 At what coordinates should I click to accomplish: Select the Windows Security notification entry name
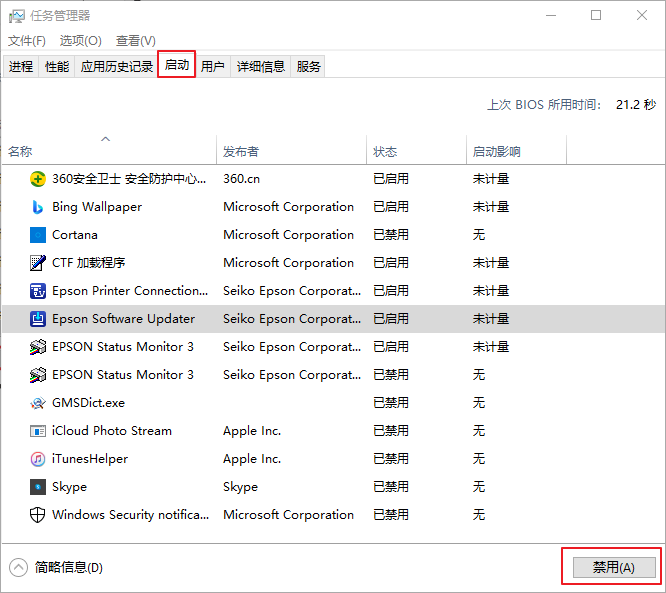[130, 515]
